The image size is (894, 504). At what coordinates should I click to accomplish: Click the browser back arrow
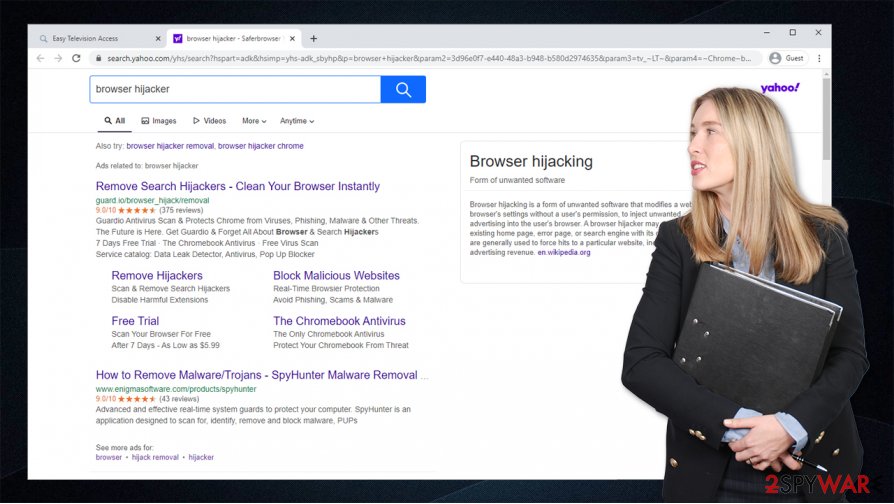tap(40, 58)
